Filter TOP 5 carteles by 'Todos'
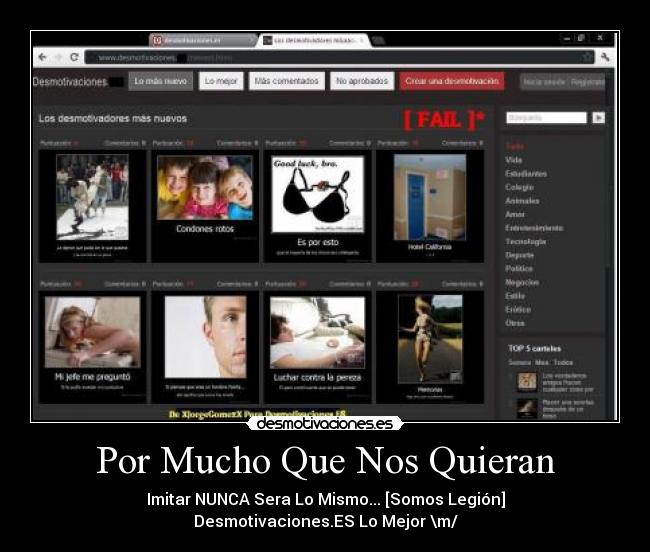 pos(563,363)
